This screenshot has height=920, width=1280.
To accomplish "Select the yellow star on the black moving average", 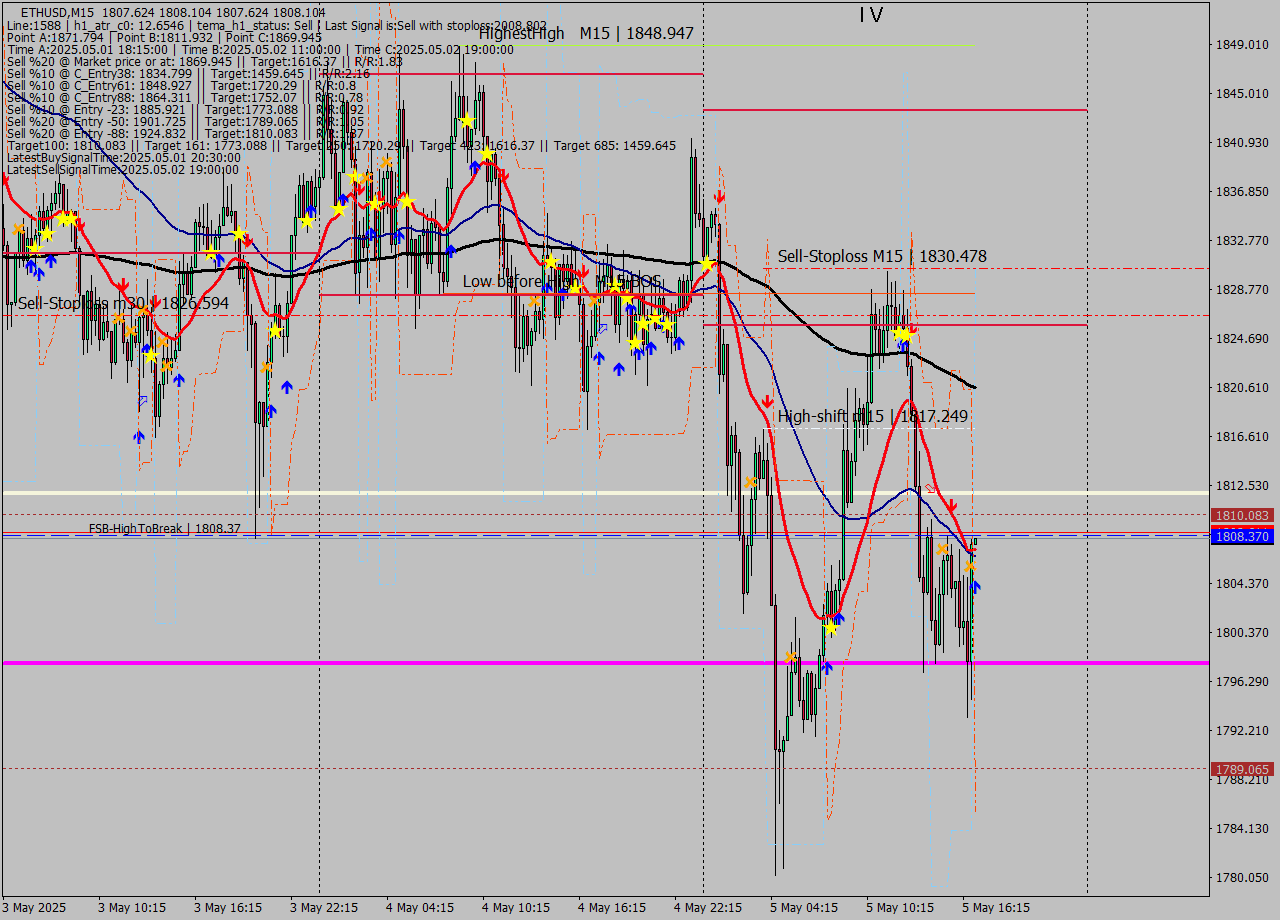I will coord(706,265).
